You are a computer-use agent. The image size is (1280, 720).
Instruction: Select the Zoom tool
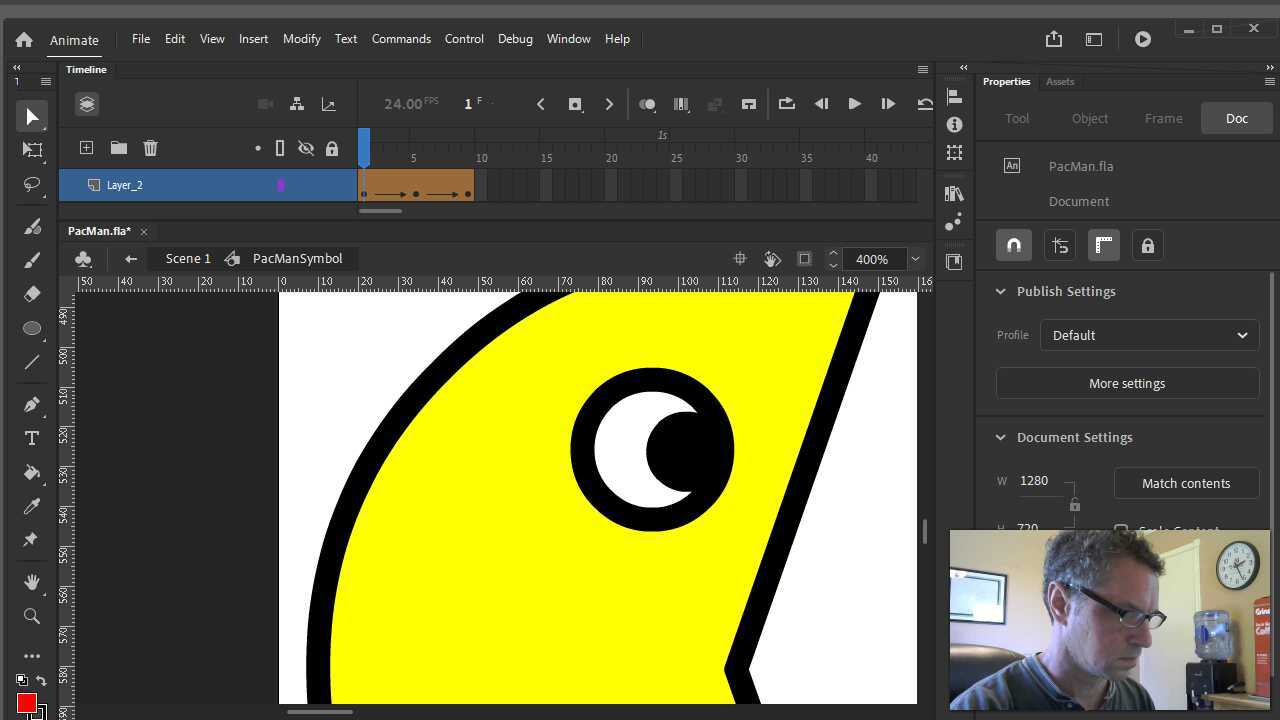31,616
